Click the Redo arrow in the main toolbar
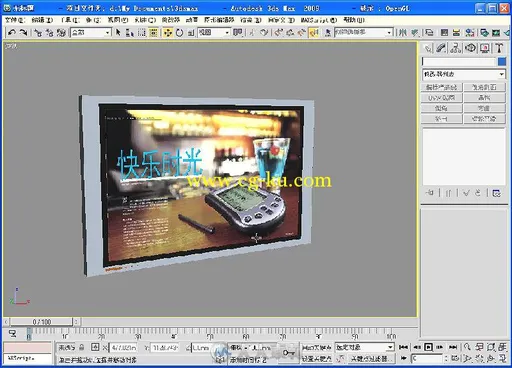This screenshot has height=368, width=512. click(x=23, y=32)
